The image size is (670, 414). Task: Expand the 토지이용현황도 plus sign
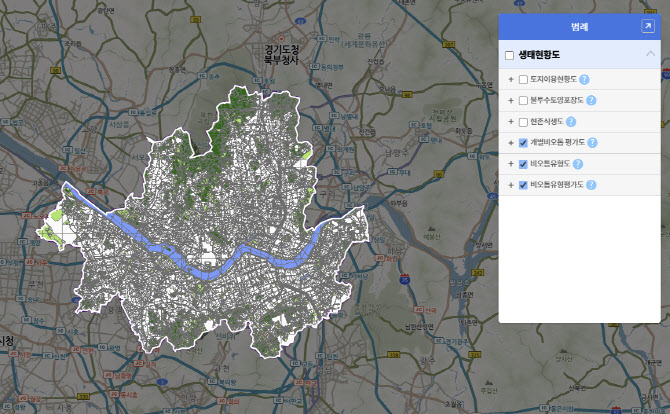tap(510, 79)
